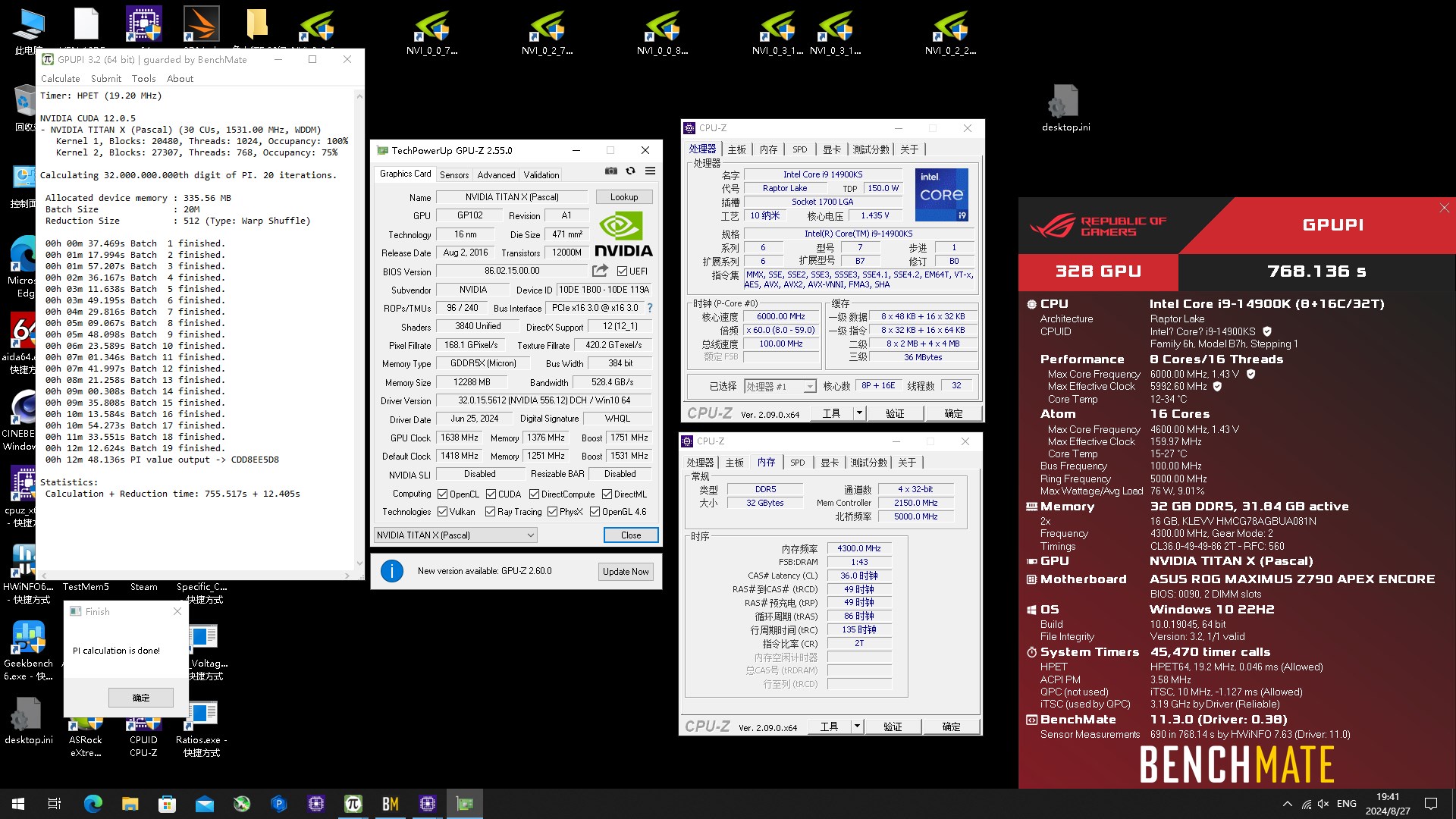Confirm the Finish dialog with 确定

(141, 698)
